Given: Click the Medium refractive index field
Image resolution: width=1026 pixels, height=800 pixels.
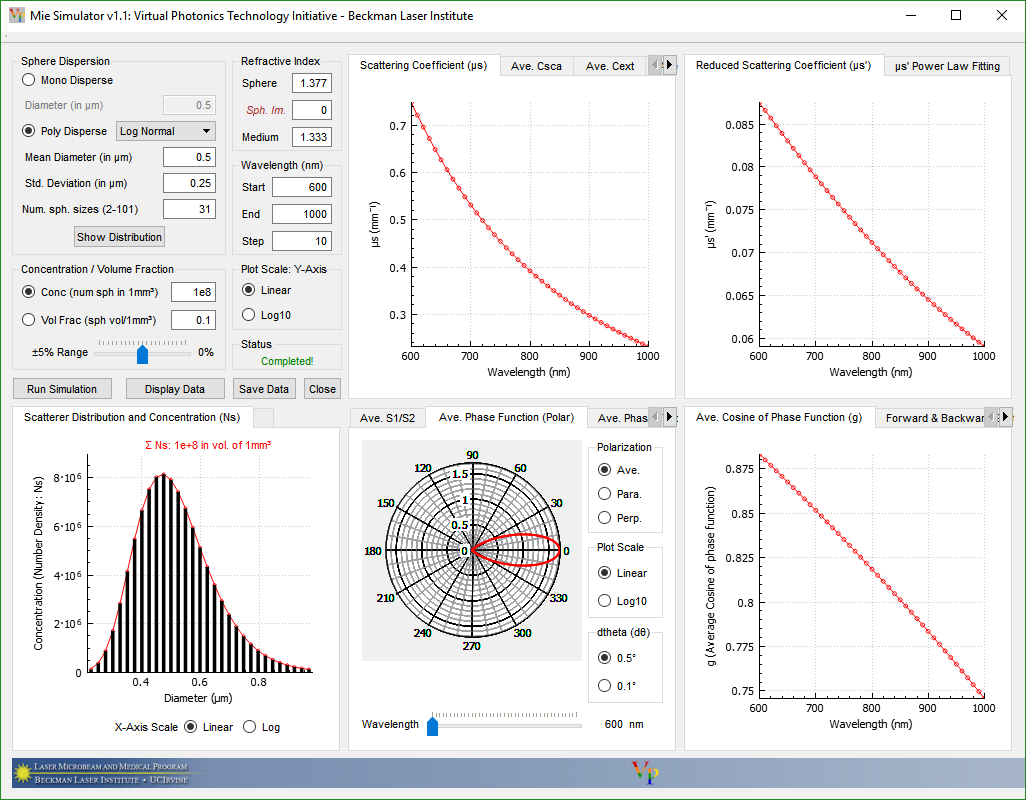Looking at the screenshot, I should point(312,137).
